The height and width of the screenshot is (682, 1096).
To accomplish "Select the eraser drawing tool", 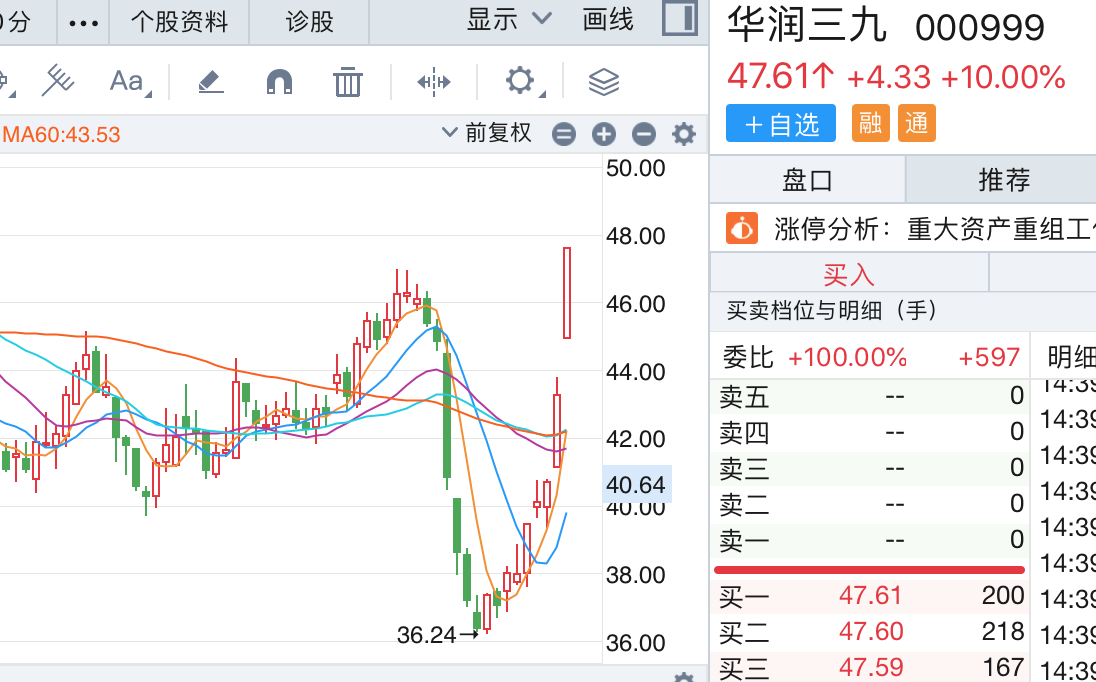I will pos(210,82).
